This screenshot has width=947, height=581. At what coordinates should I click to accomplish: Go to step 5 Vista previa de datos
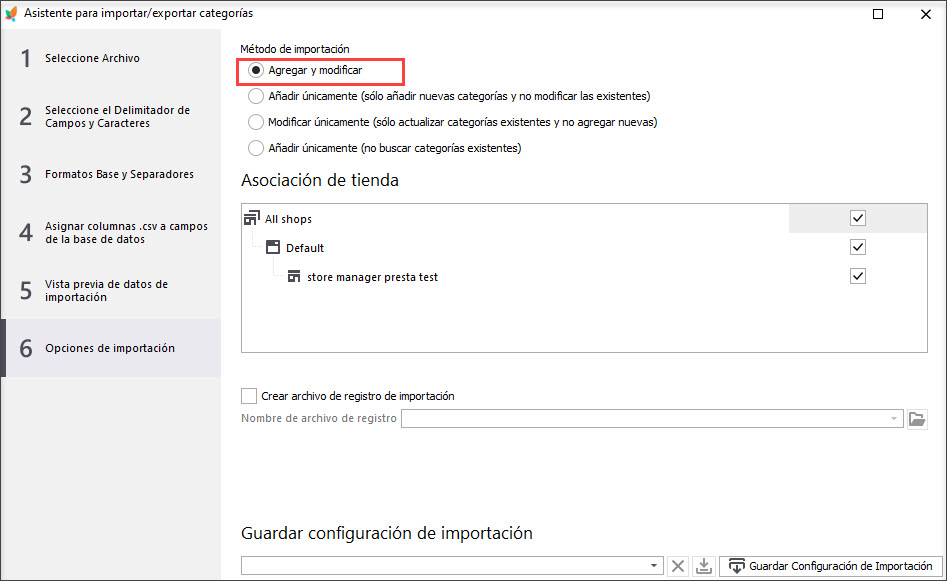pyautogui.click(x=111, y=290)
